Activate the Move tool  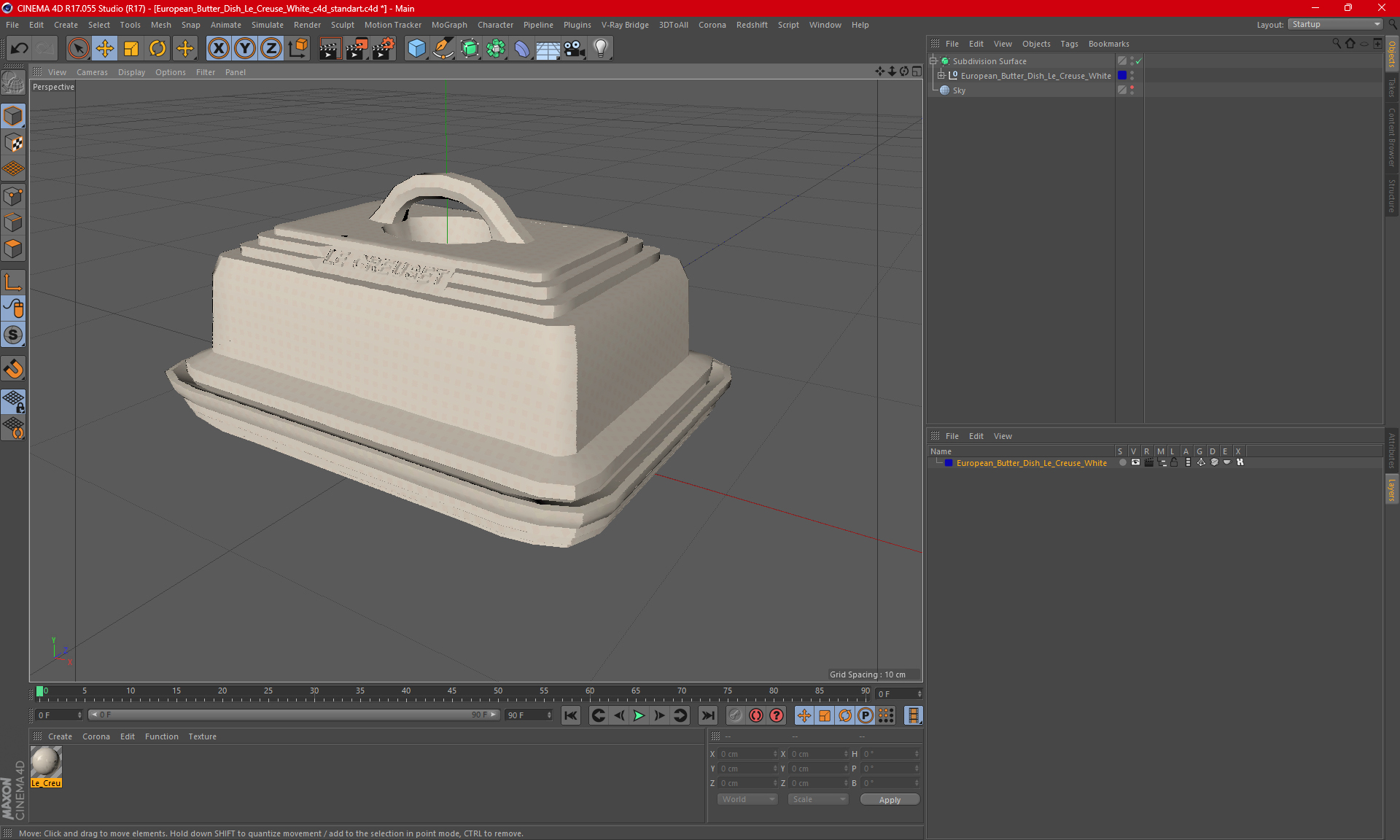[105, 49]
